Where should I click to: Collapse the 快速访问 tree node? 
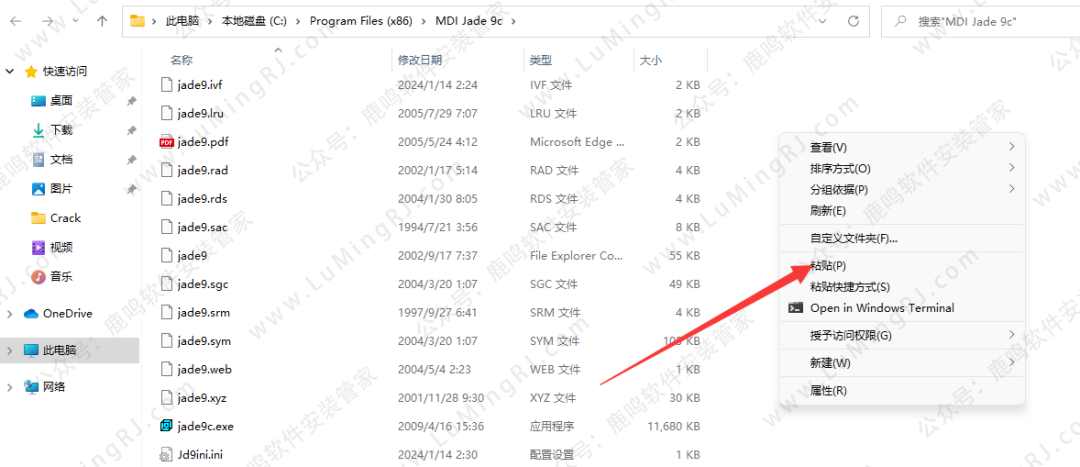coord(10,72)
